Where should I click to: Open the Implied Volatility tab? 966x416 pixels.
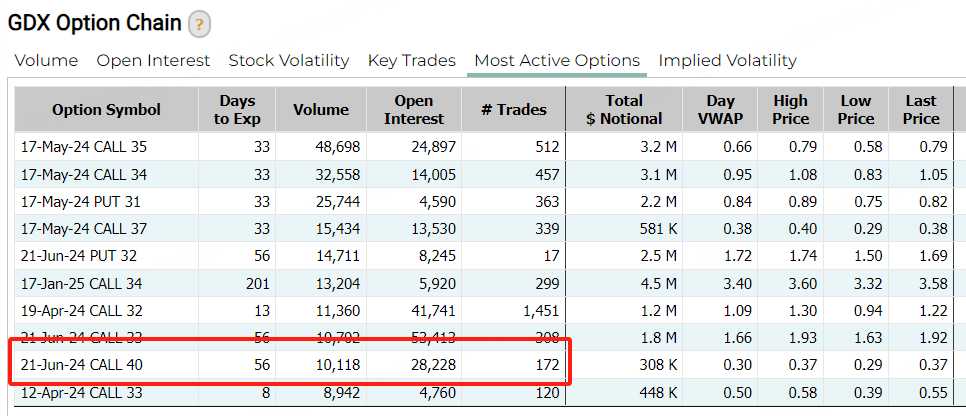point(728,61)
